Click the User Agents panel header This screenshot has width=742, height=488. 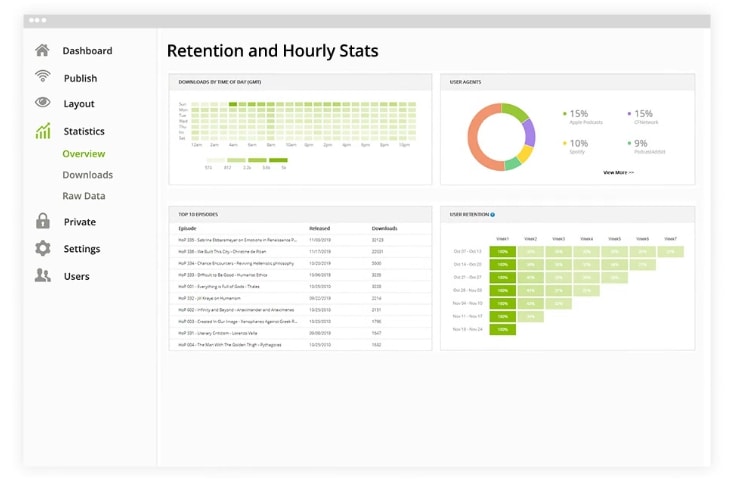pos(567,82)
